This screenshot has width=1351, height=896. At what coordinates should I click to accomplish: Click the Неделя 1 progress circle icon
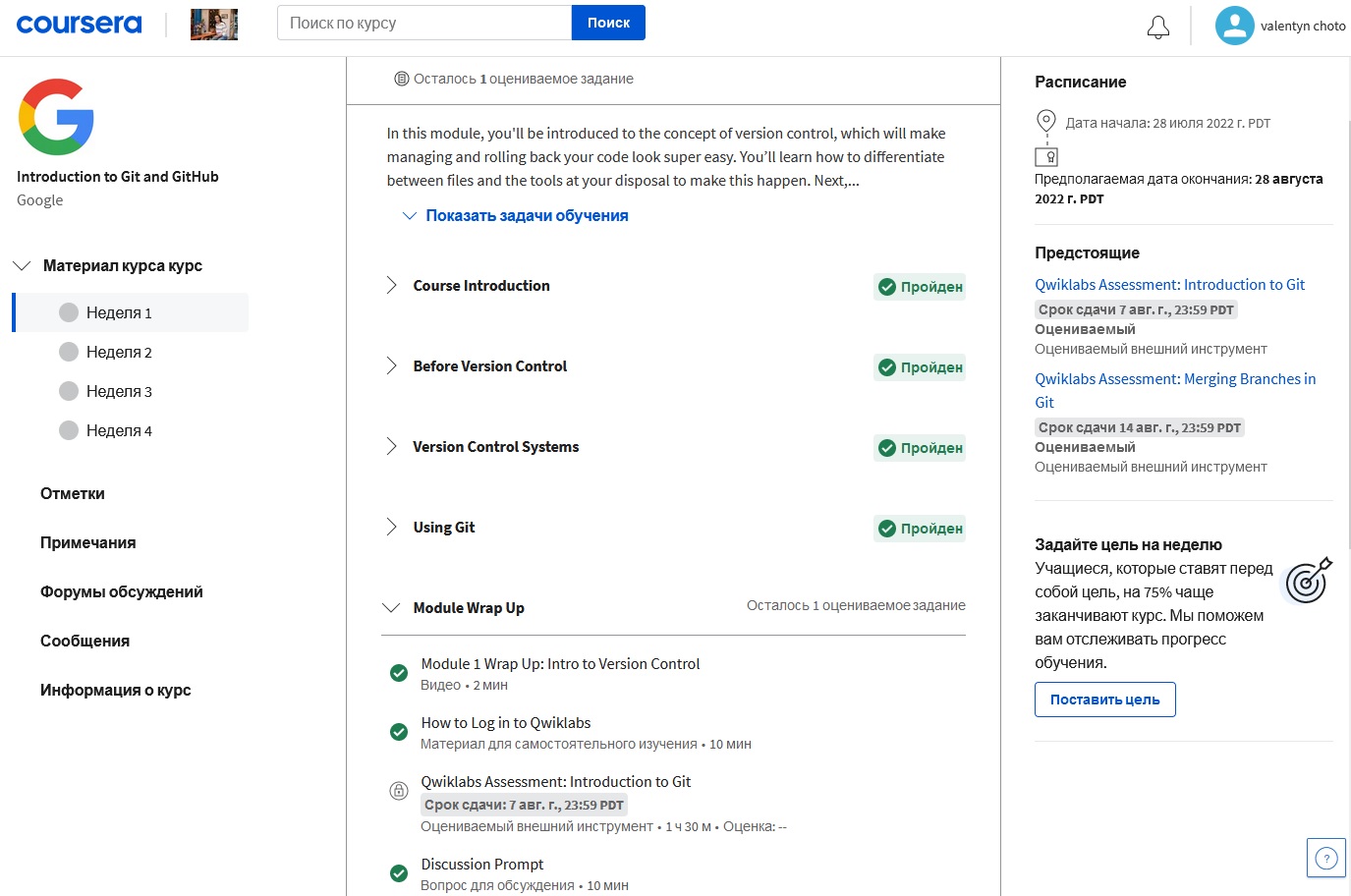[x=69, y=312]
